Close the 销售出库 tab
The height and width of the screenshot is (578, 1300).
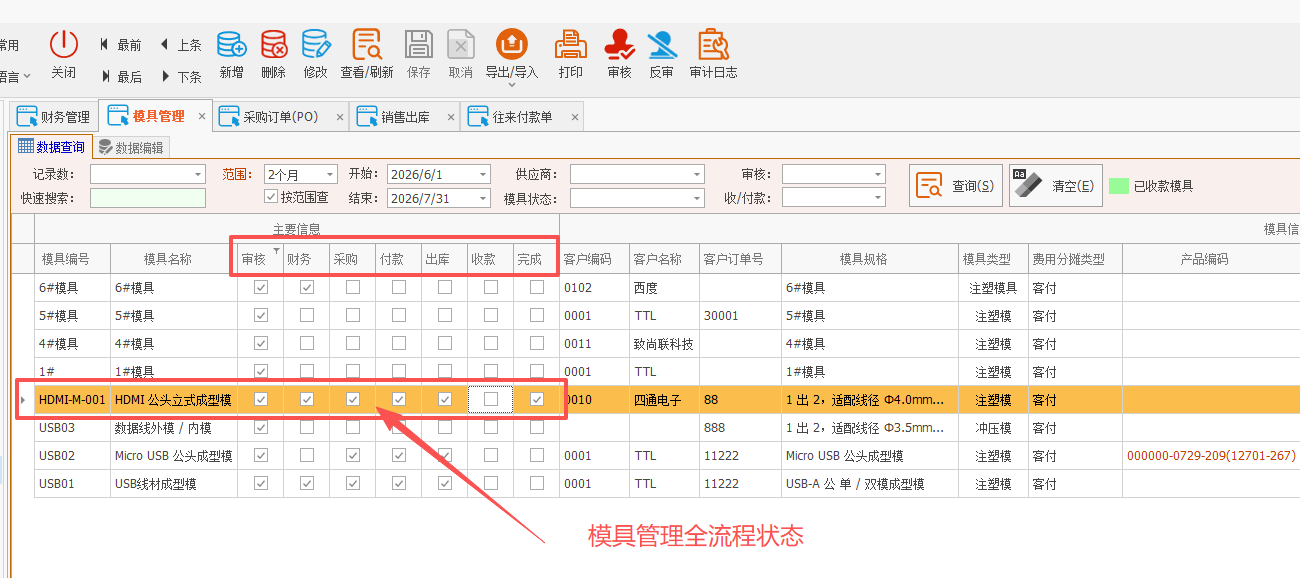tap(451, 117)
